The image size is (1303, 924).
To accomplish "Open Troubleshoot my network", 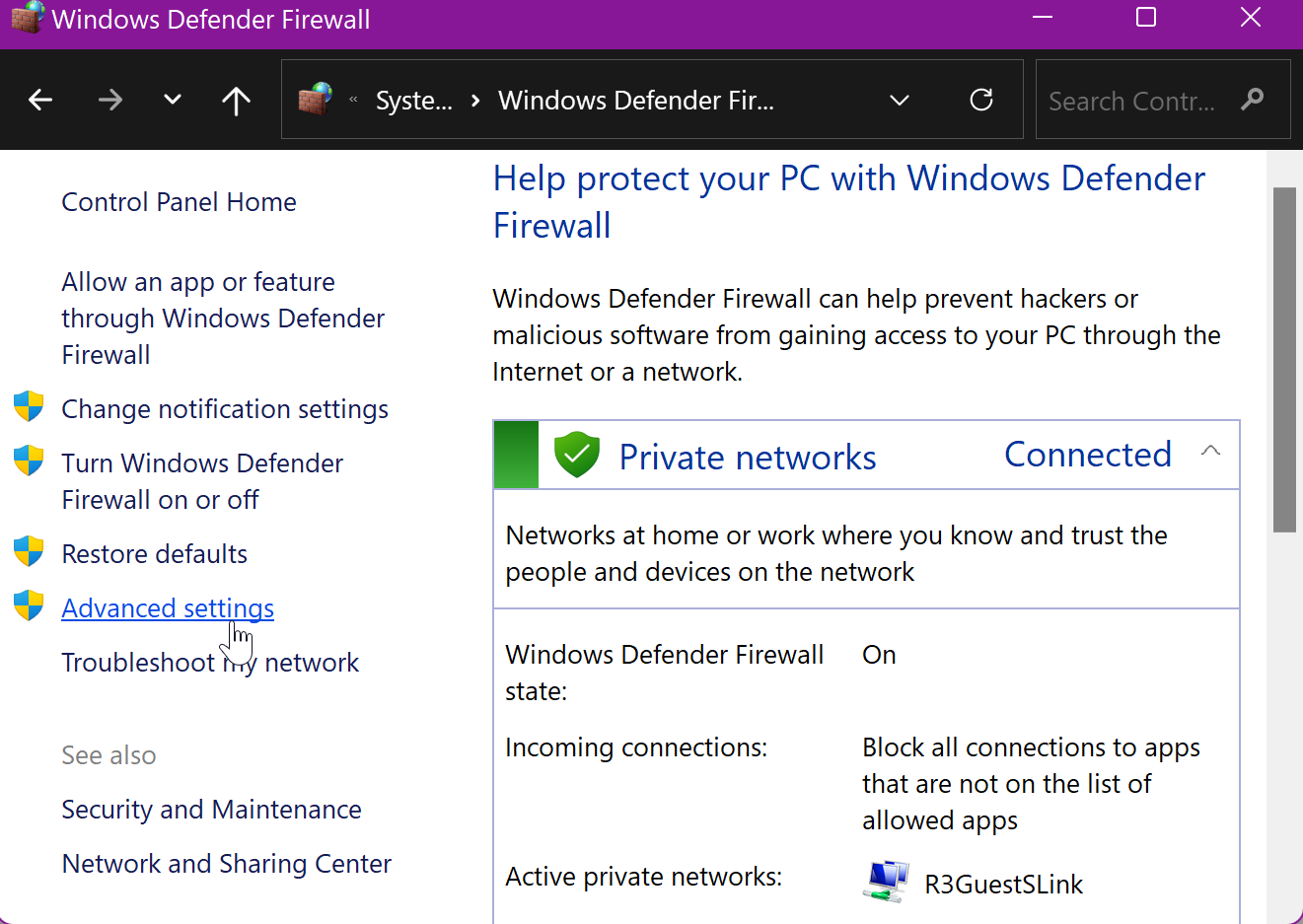I will pyautogui.click(x=210, y=663).
